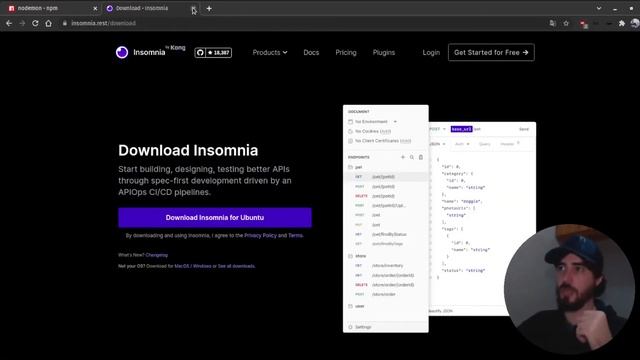This screenshot has height=360, width=640.
Task: Open the browser home page icon
Action: click(49, 23)
